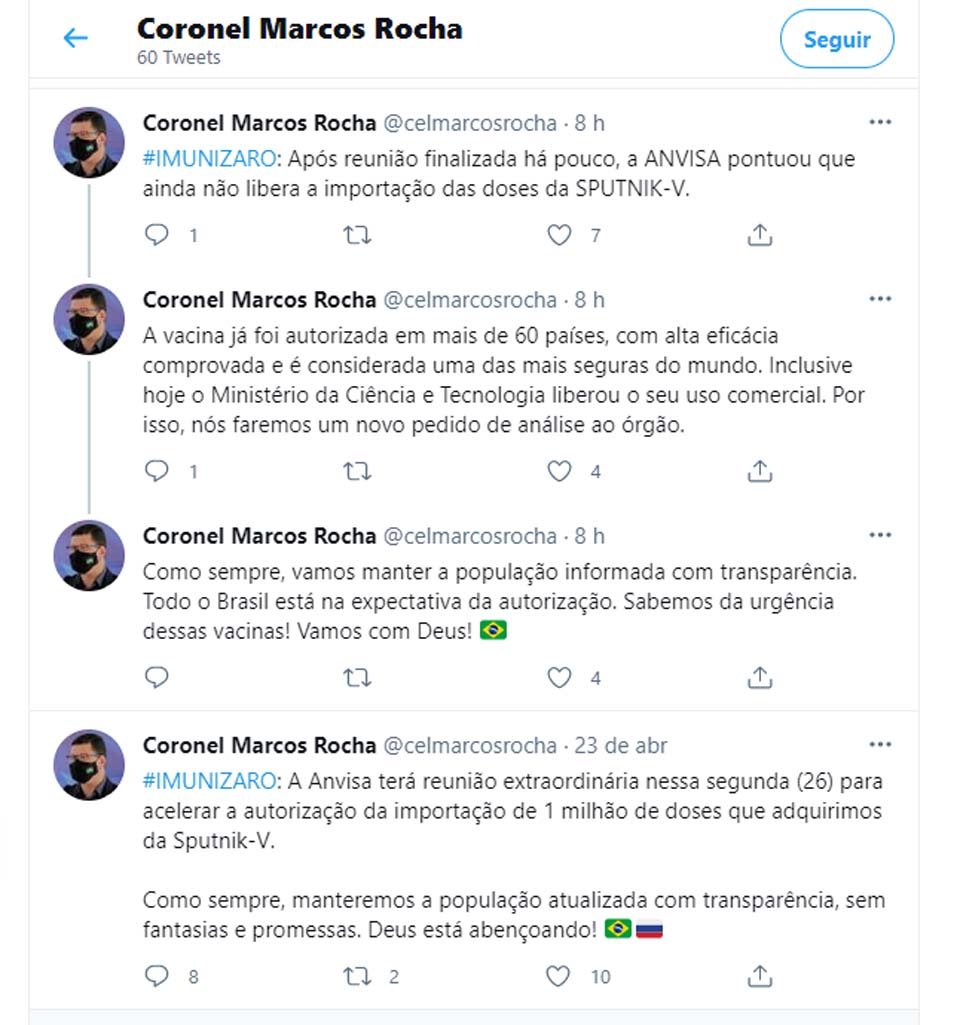Retweet the ANVISA SPUTNIK-V tweet

click(357, 235)
